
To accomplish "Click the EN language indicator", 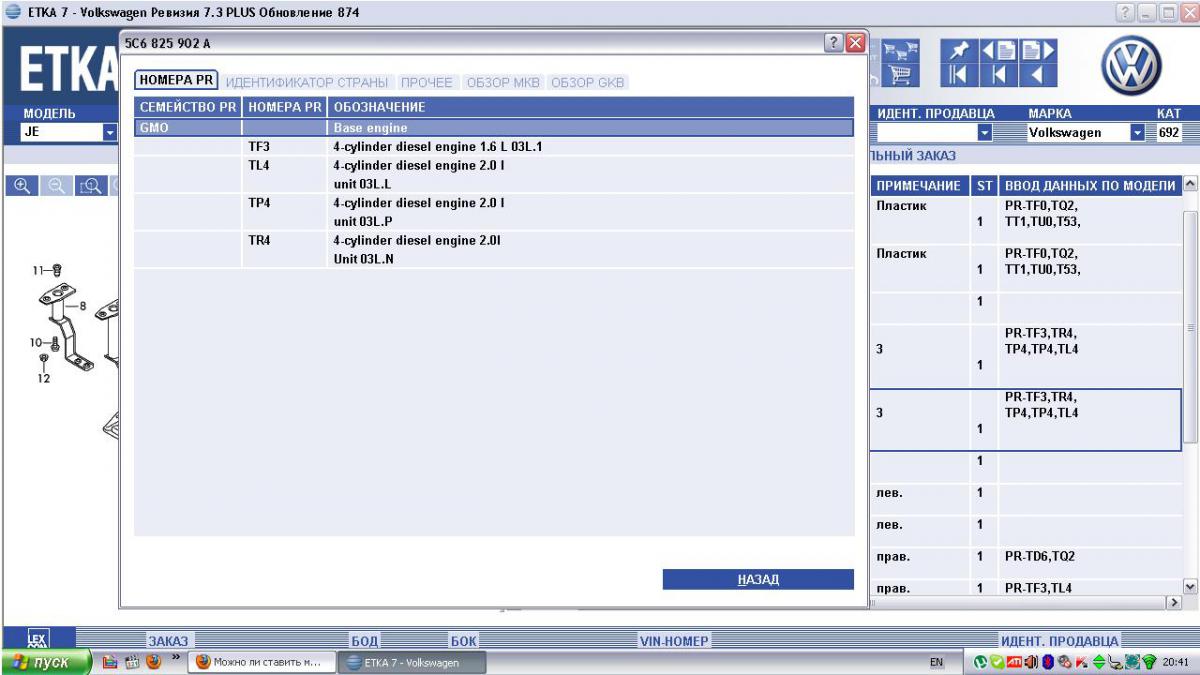I will 936,662.
